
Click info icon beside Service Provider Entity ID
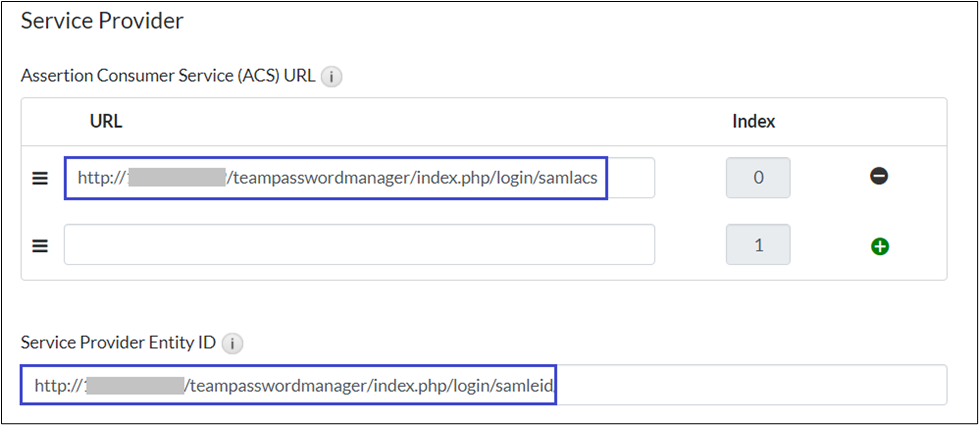click(x=232, y=344)
